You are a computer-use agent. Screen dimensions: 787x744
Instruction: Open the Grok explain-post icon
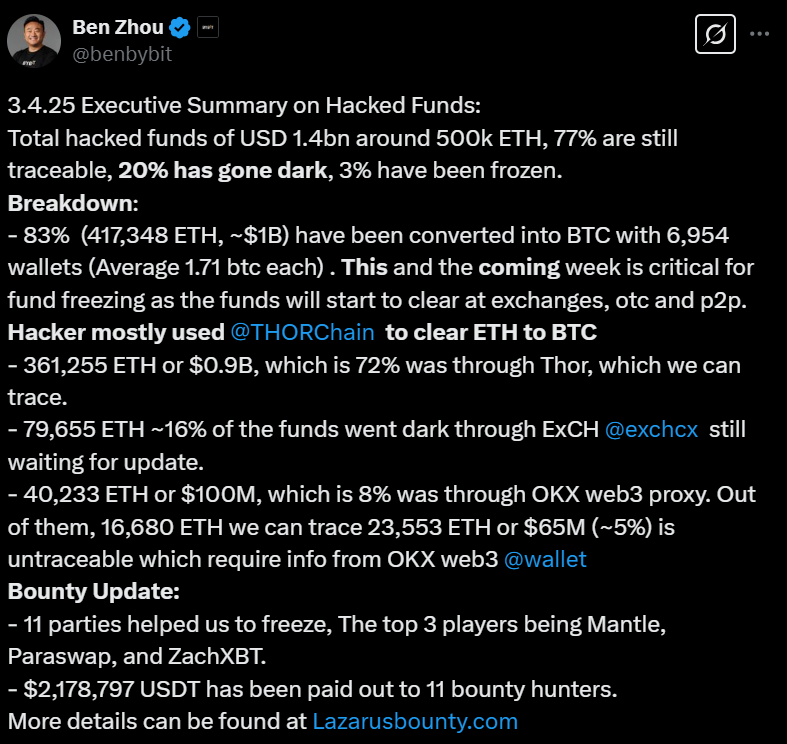(714, 35)
